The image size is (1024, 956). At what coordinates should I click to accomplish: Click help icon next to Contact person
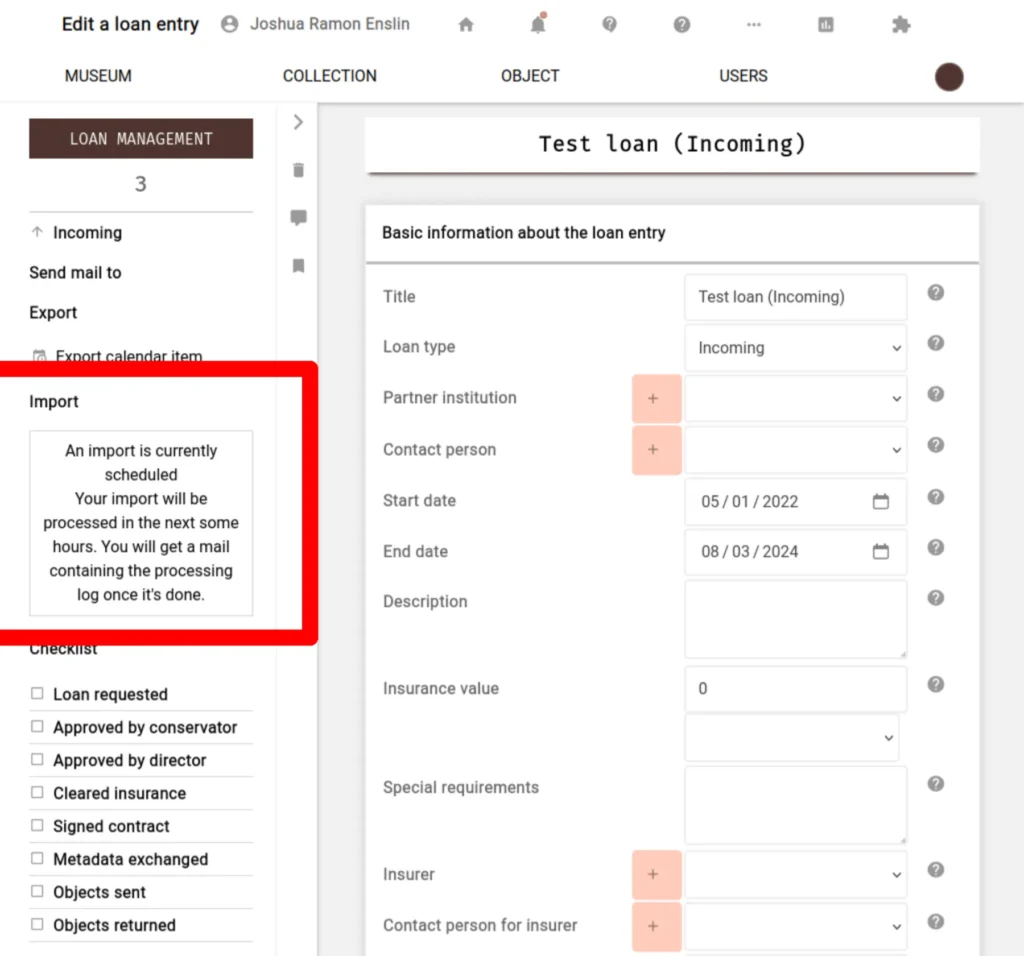[936, 445]
